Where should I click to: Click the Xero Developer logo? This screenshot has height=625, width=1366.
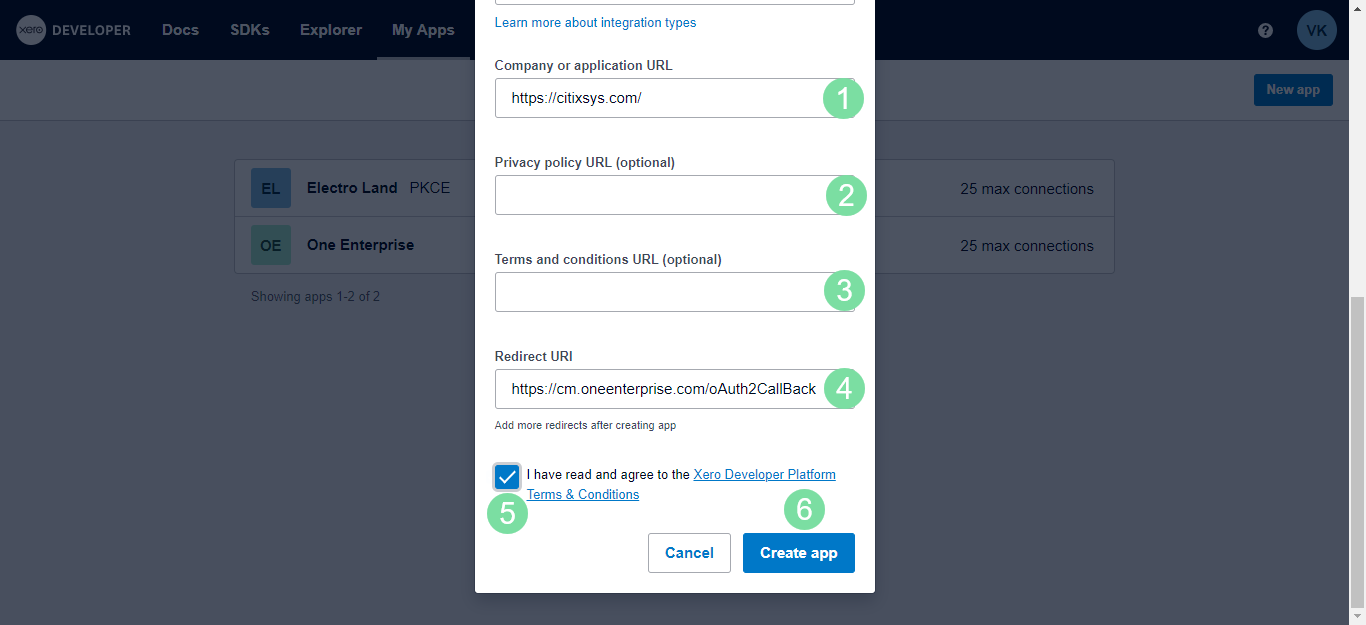[73, 30]
